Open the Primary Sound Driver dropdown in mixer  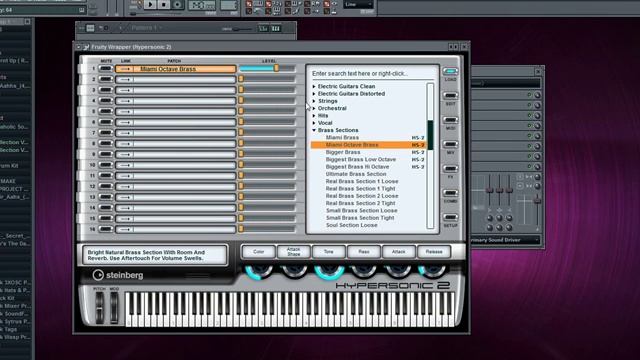click(505, 240)
